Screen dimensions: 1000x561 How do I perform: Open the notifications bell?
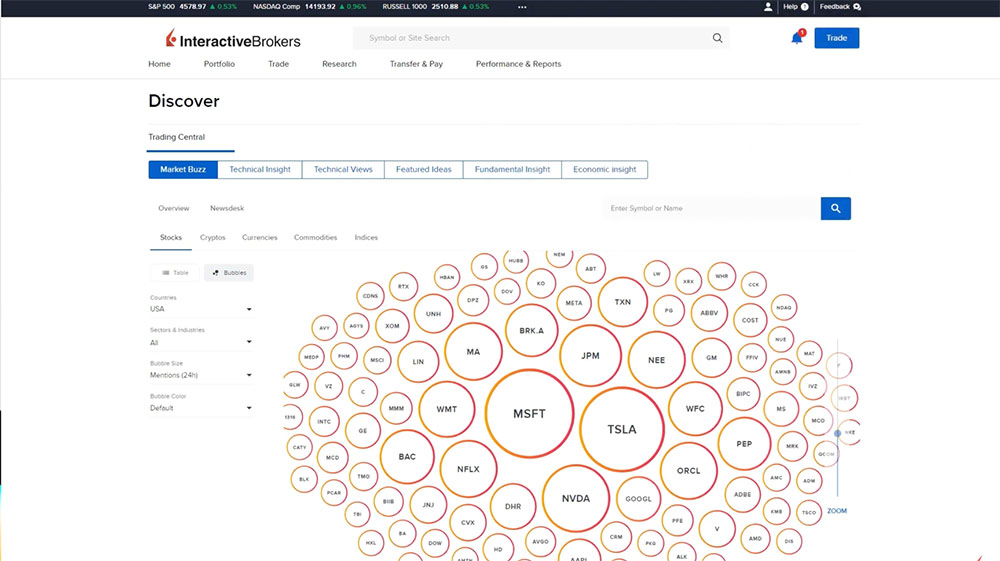797,38
